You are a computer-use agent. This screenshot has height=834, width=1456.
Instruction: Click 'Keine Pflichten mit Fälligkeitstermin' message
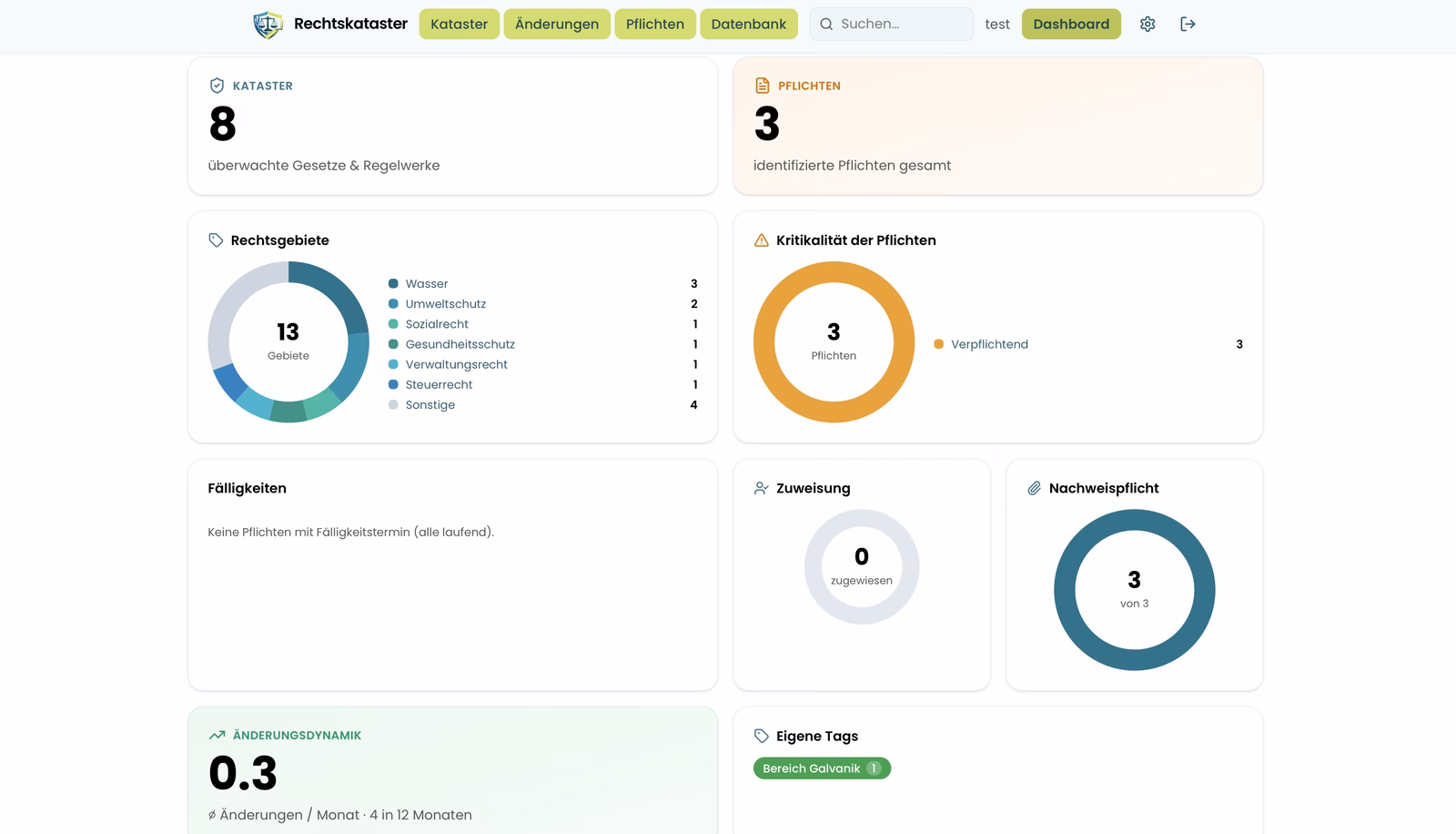point(351,532)
